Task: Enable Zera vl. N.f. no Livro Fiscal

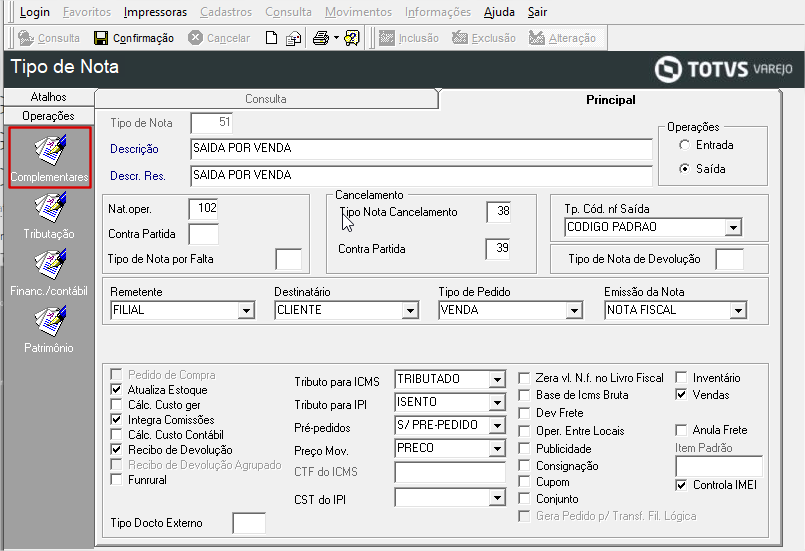Action: point(524,378)
